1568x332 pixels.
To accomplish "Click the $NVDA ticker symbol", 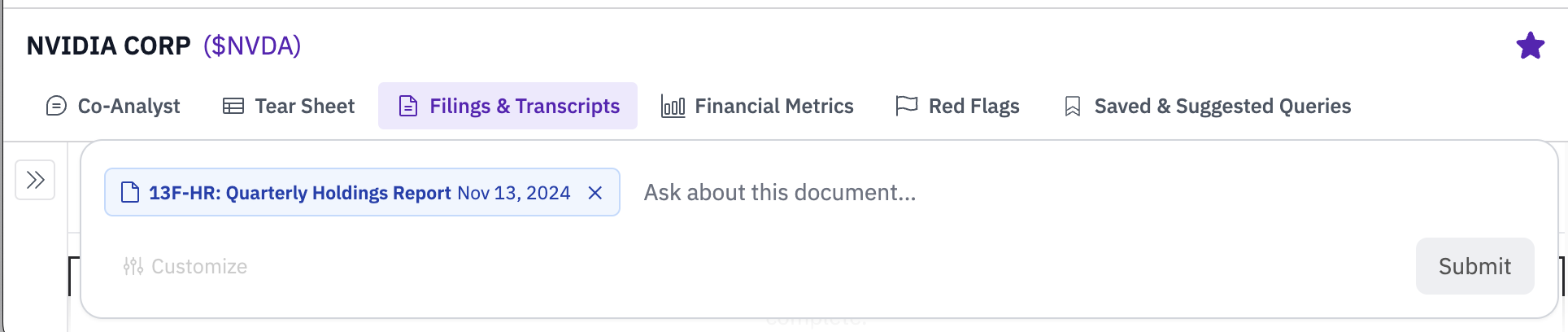I will point(252,46).
